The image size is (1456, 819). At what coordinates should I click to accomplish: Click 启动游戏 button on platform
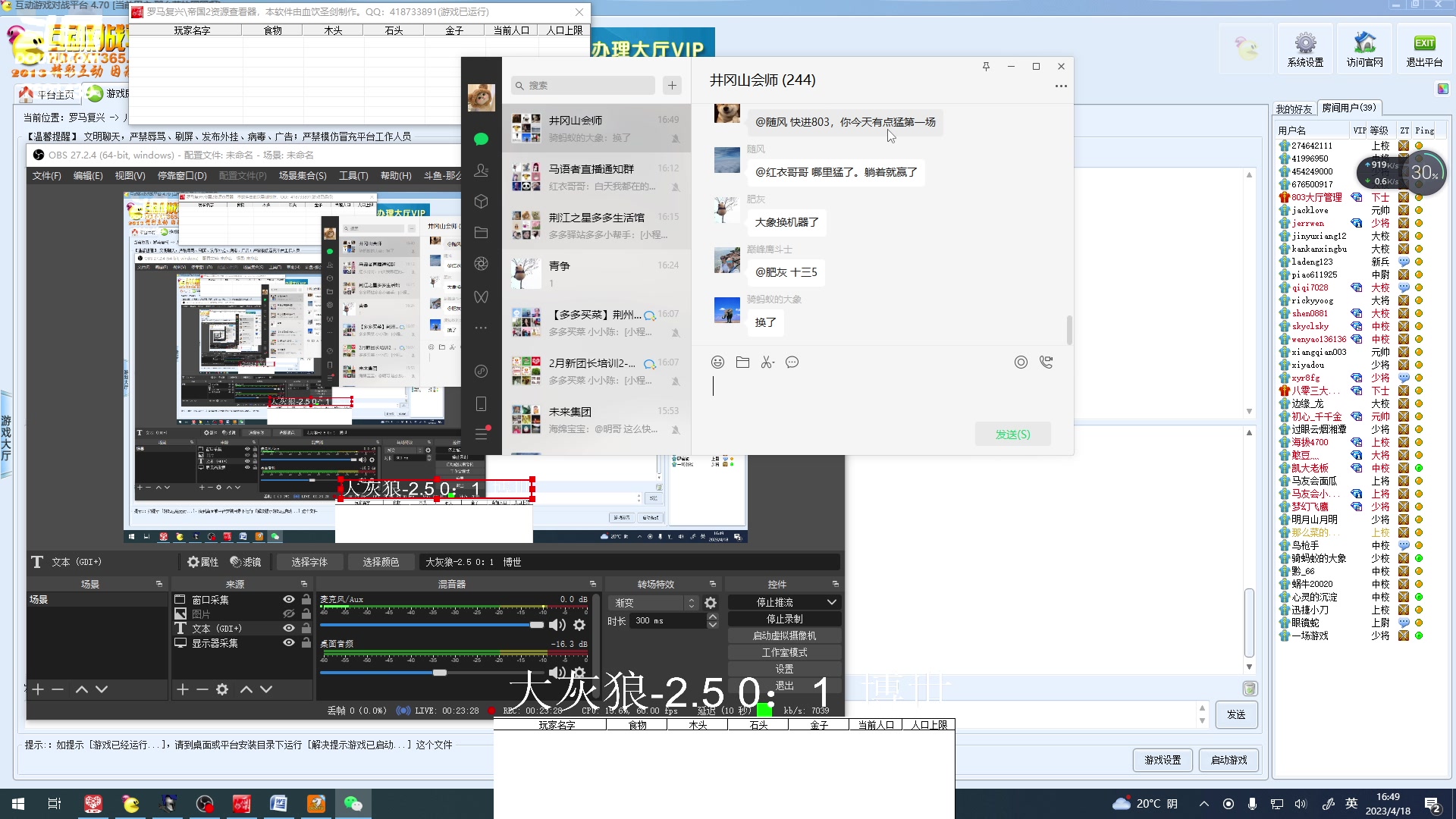1229,760
